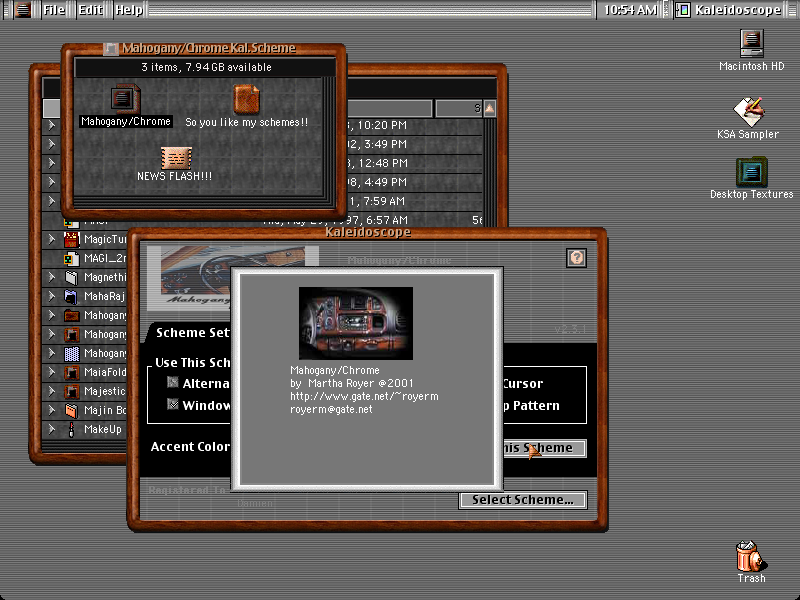This screenshot has width=800, height=600.
Task: Open the Apple menu icon in the menu bar
Action: [x=22, y=10]
